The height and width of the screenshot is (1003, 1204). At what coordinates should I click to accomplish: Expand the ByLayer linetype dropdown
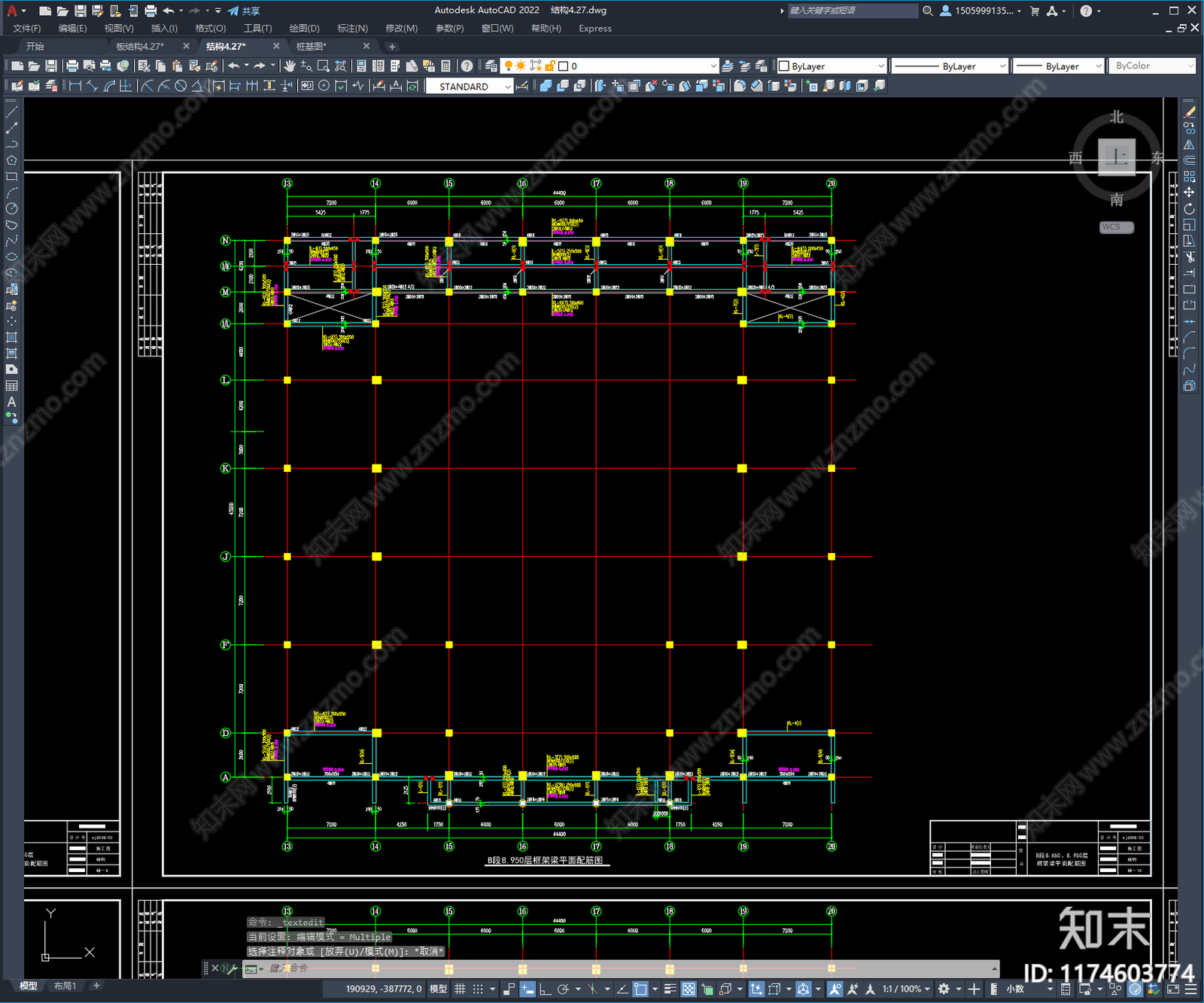(949, 66)
